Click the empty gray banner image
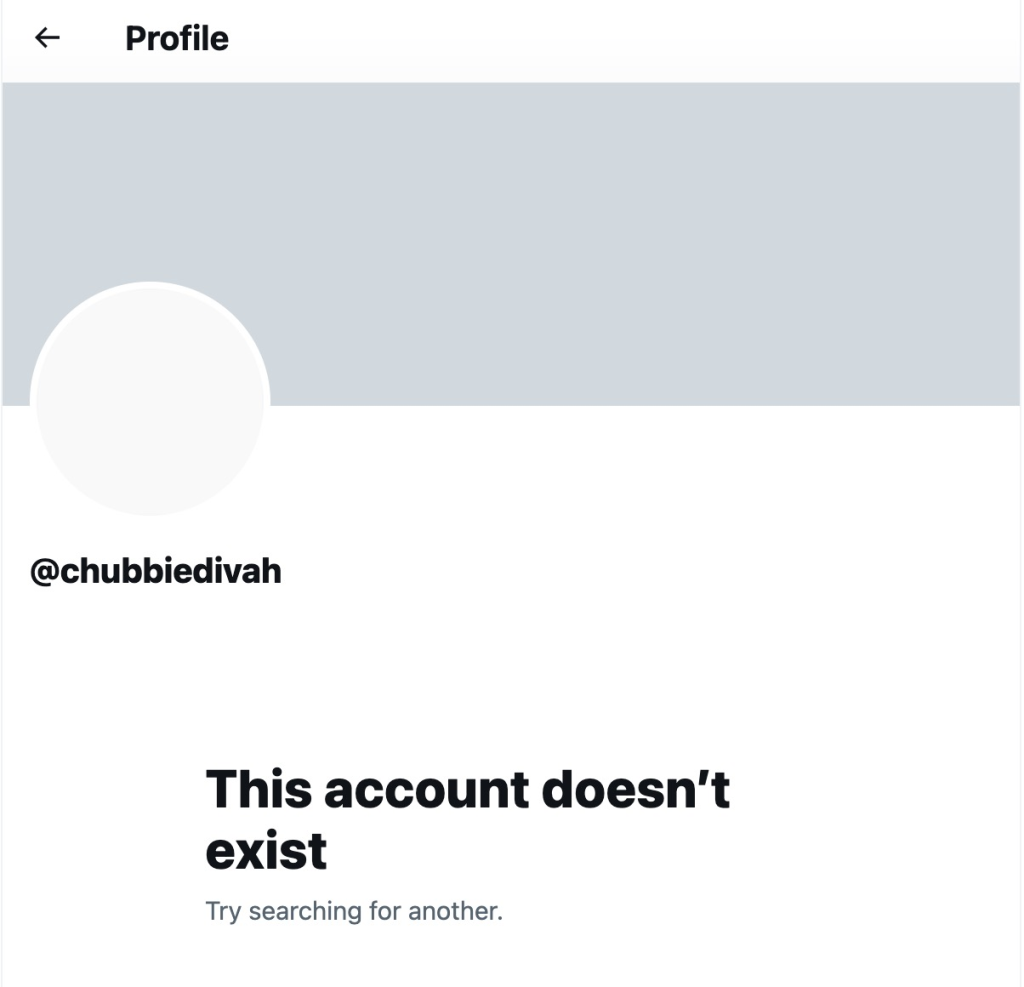The width and height of the screenshot is (1024, 987). point(511,244)
